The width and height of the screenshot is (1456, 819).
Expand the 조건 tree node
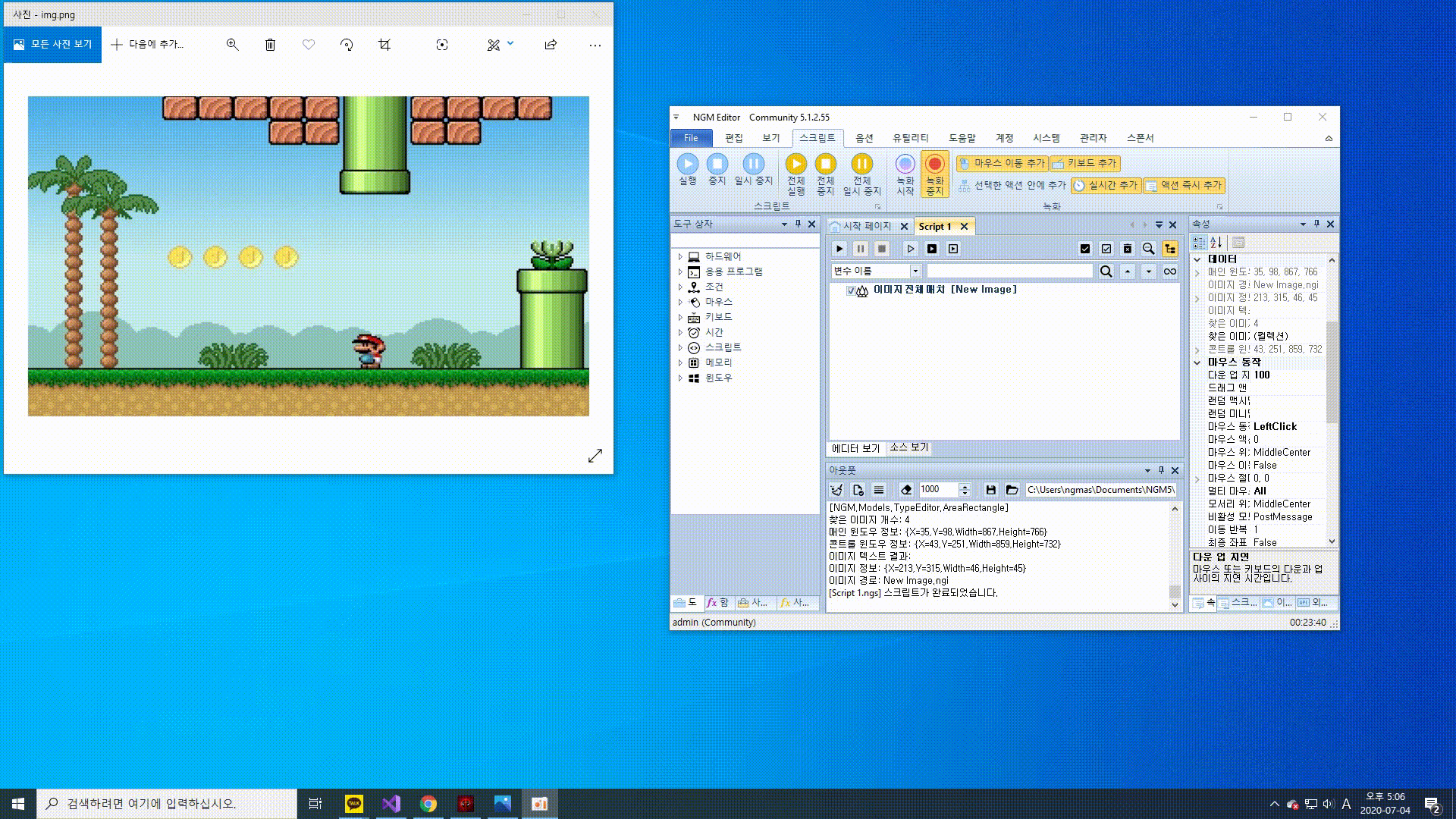[x=680, y=287]
